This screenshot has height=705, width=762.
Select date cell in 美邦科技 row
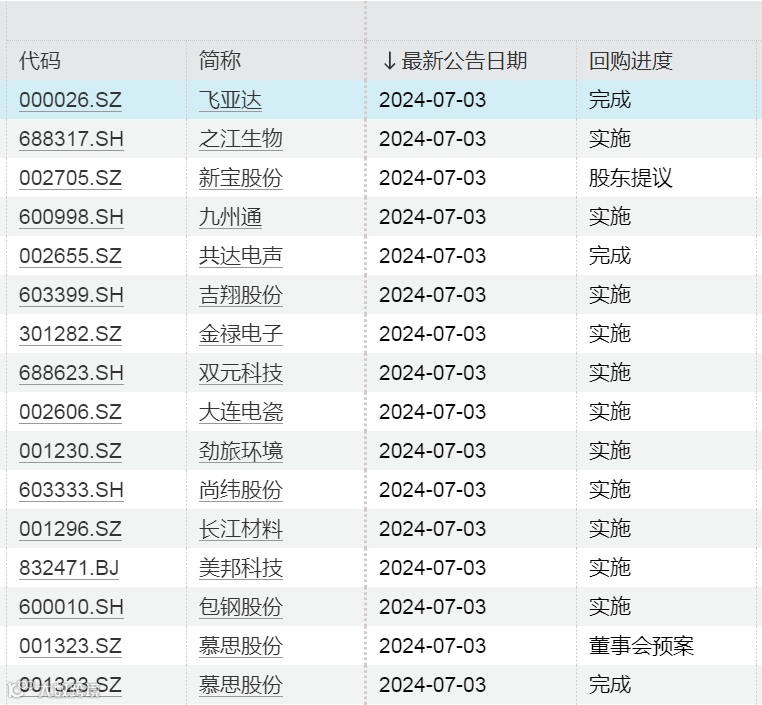[x=433, y=568]
